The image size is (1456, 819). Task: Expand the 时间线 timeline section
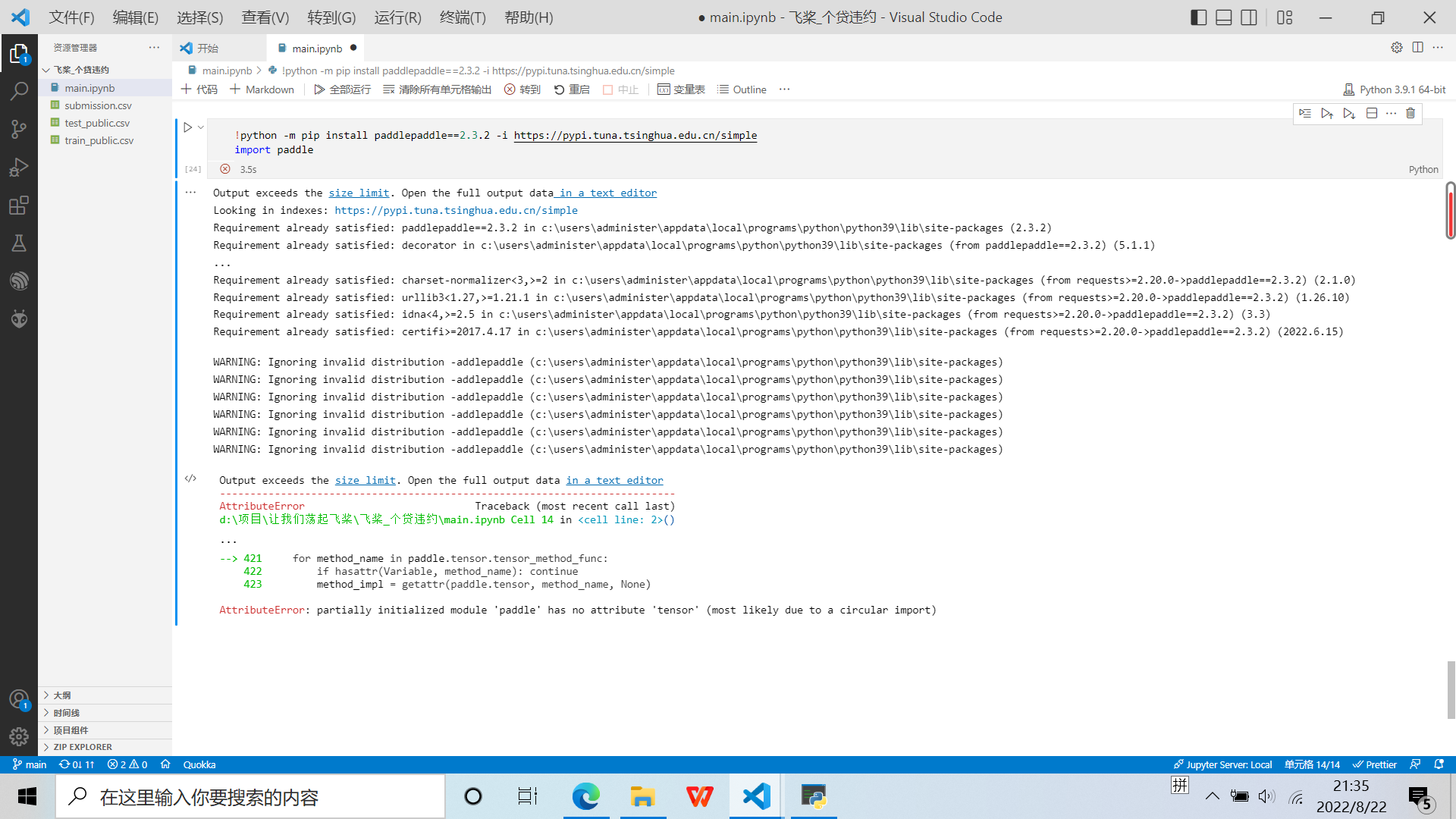105,713
